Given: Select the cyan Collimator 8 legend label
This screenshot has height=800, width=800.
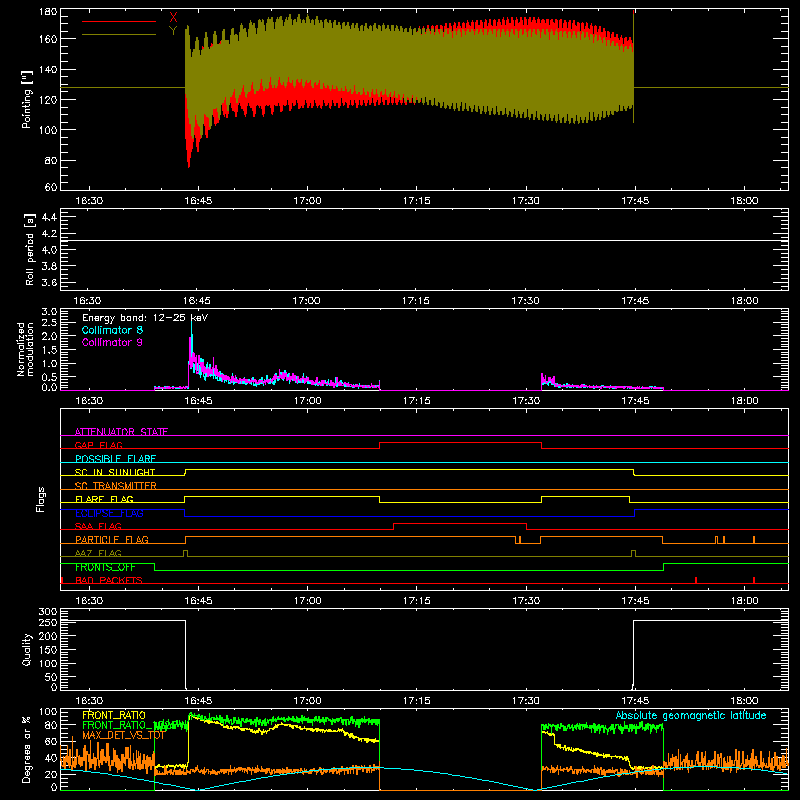Looking at the screenshot, I should coord(112,330).
